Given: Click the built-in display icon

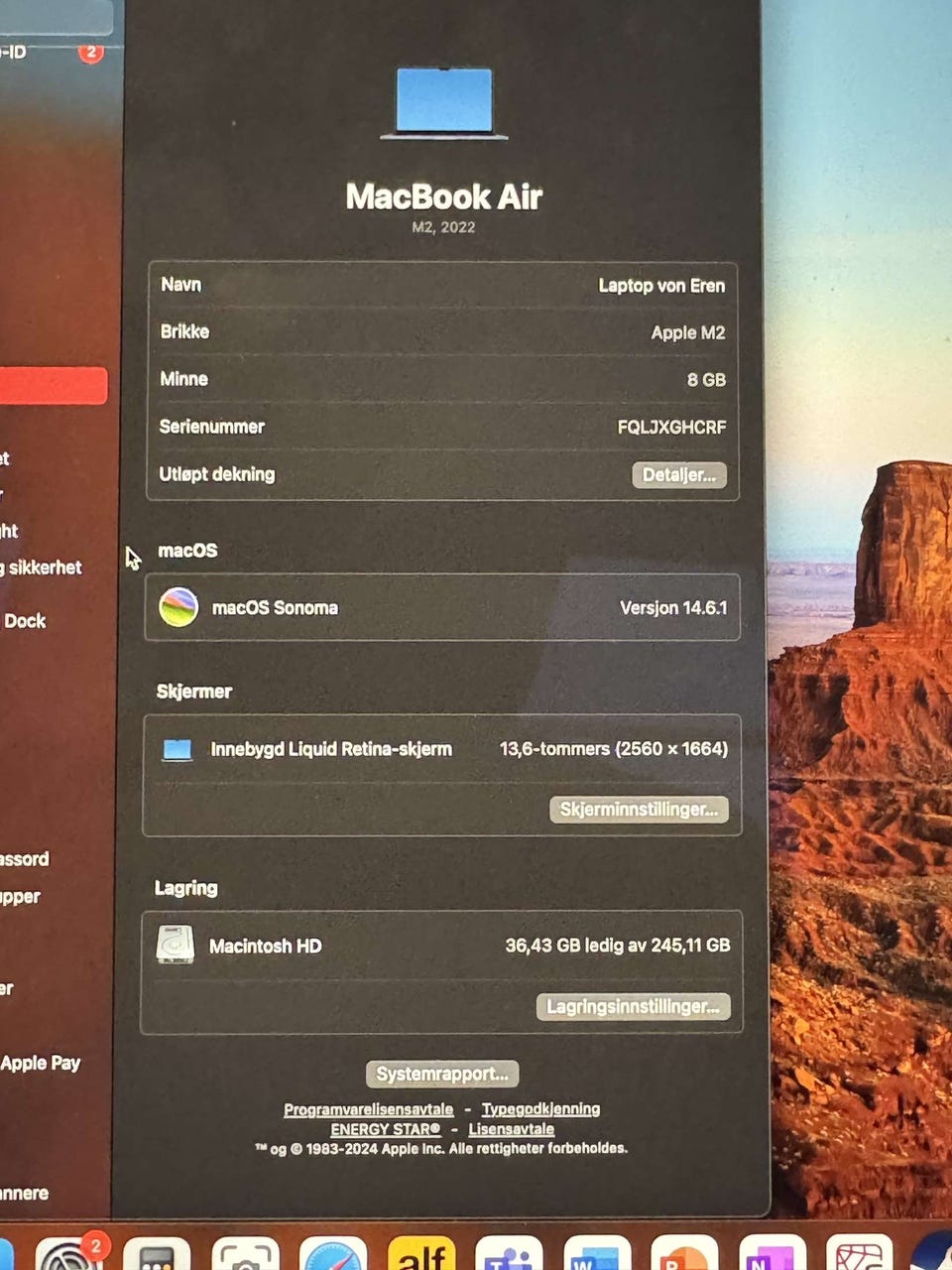Looking at the screenshot, I should point(178,749).
